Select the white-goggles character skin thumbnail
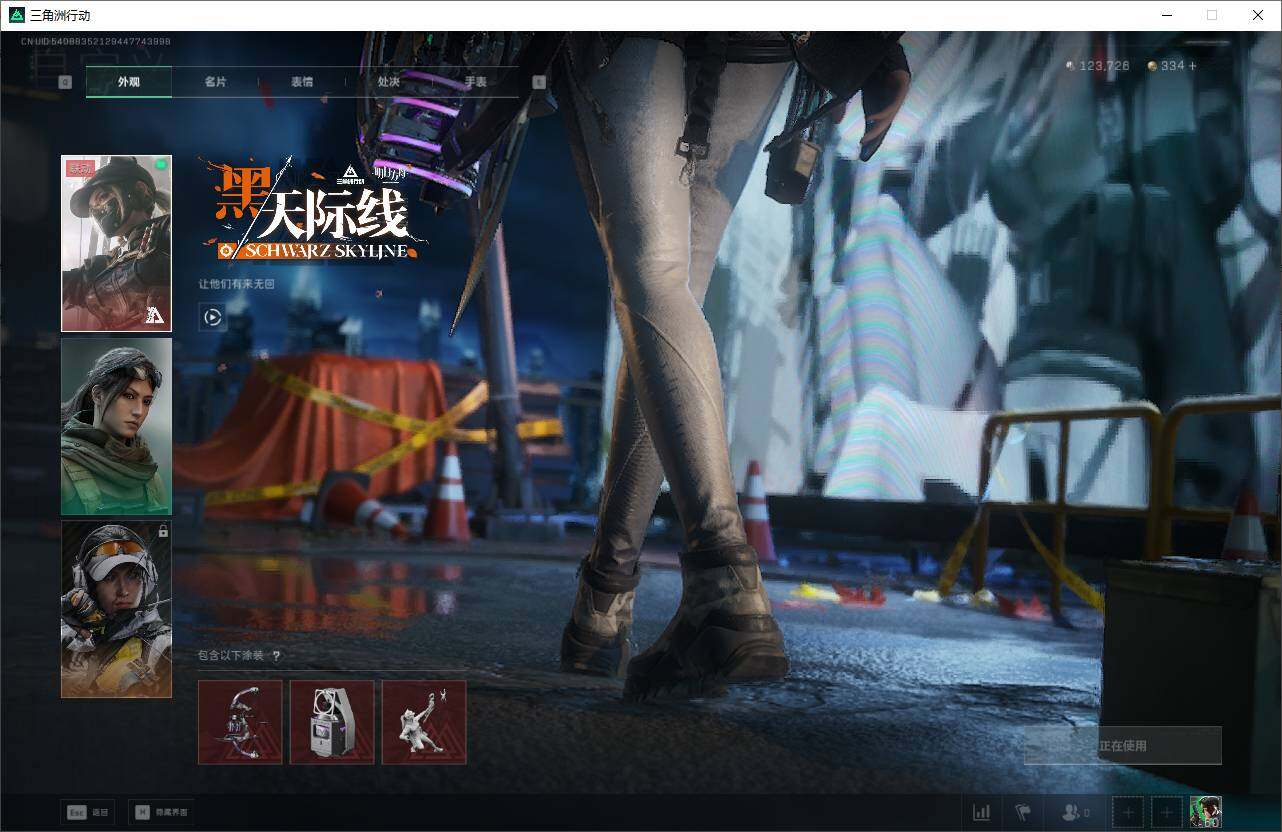Viewport: 1282px width, 832px height. (116, 609)
